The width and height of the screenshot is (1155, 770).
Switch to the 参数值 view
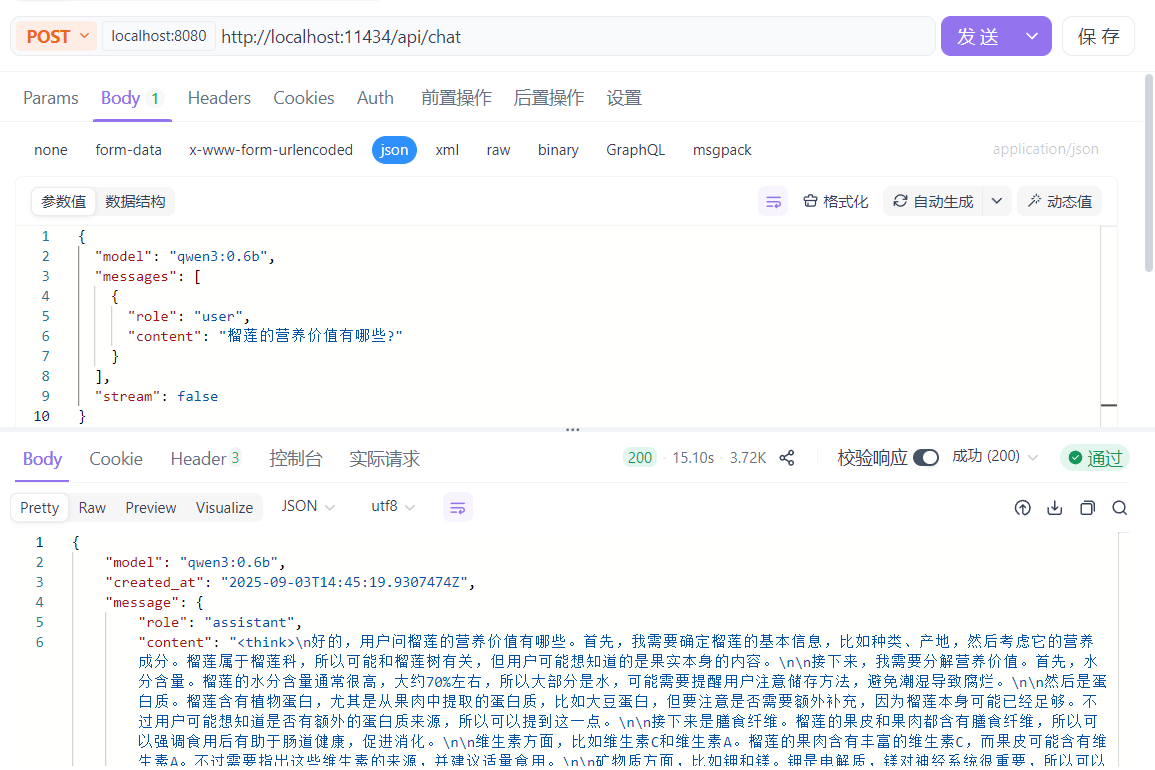(64, 202)
